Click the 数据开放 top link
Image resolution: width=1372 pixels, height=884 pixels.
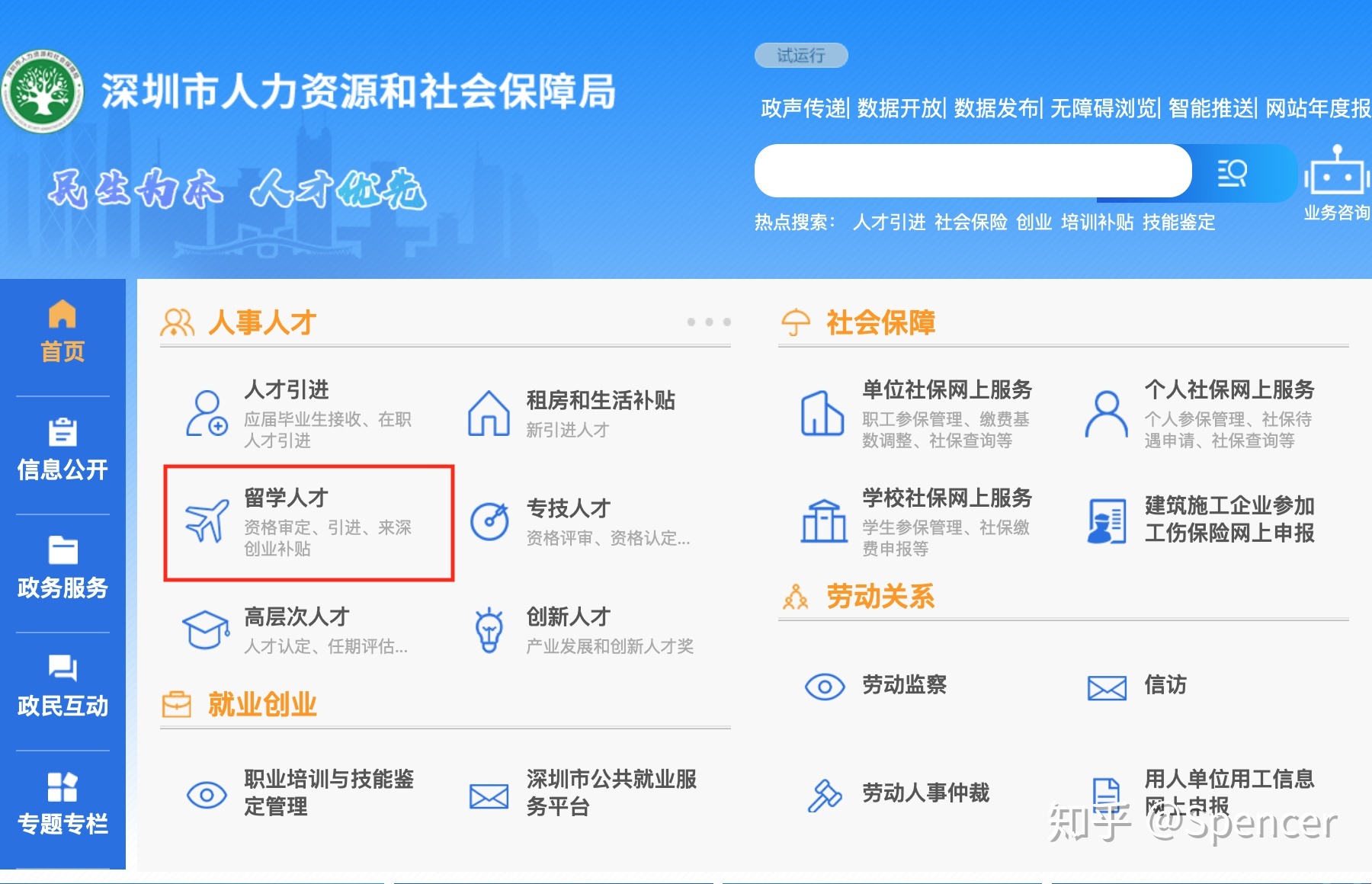coord(900,108)
